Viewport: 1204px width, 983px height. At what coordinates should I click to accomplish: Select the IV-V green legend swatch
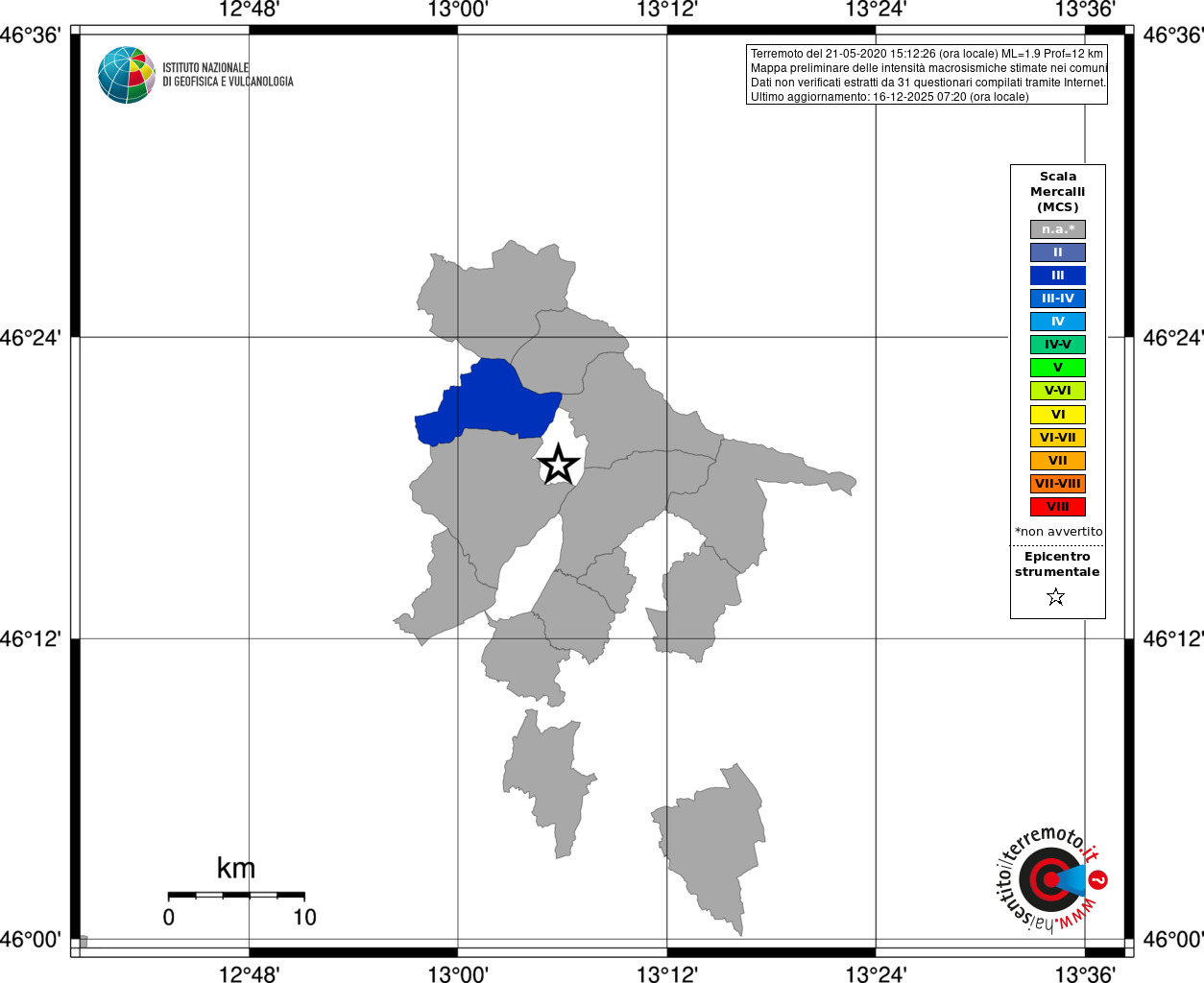pyautogui.click(x=1057, y=345)
